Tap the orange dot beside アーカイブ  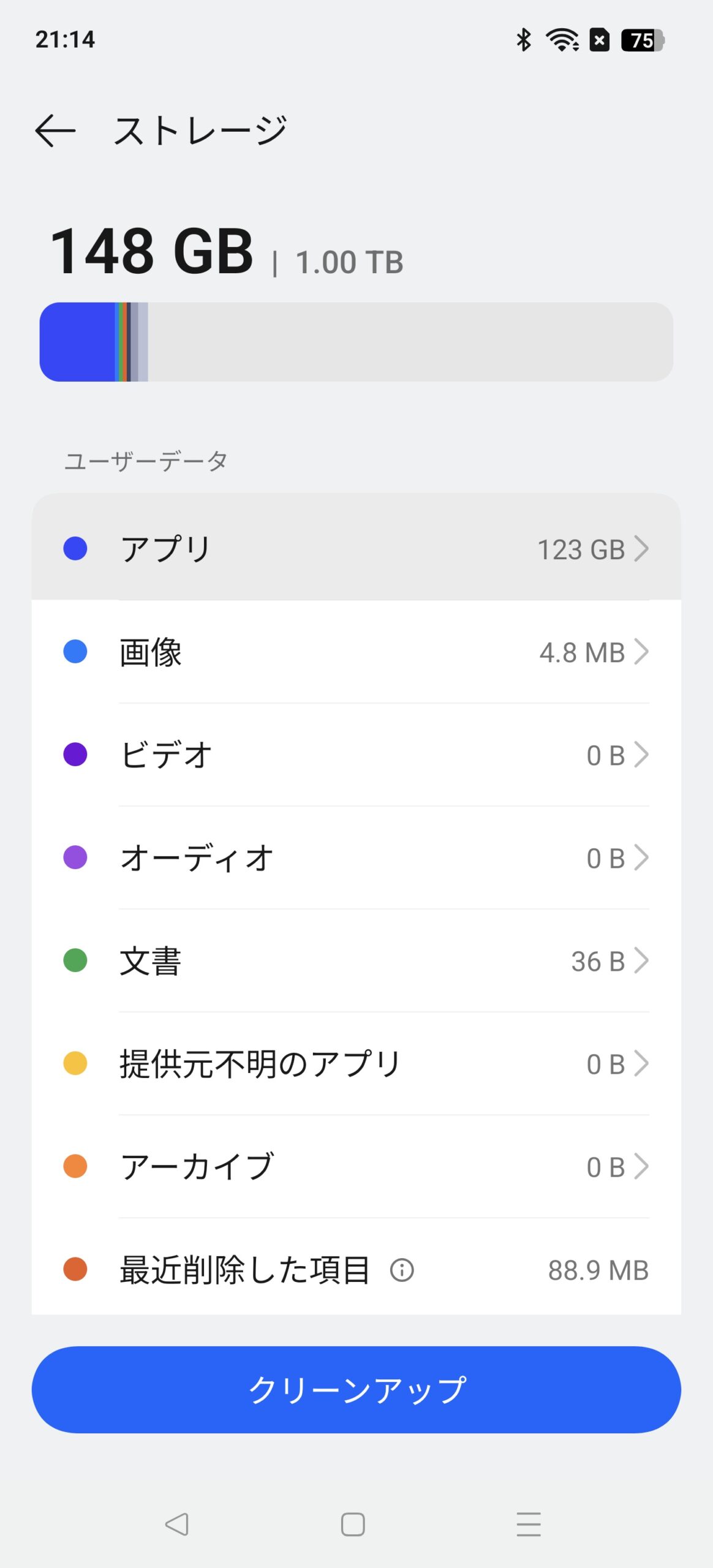click(75, 1166)
